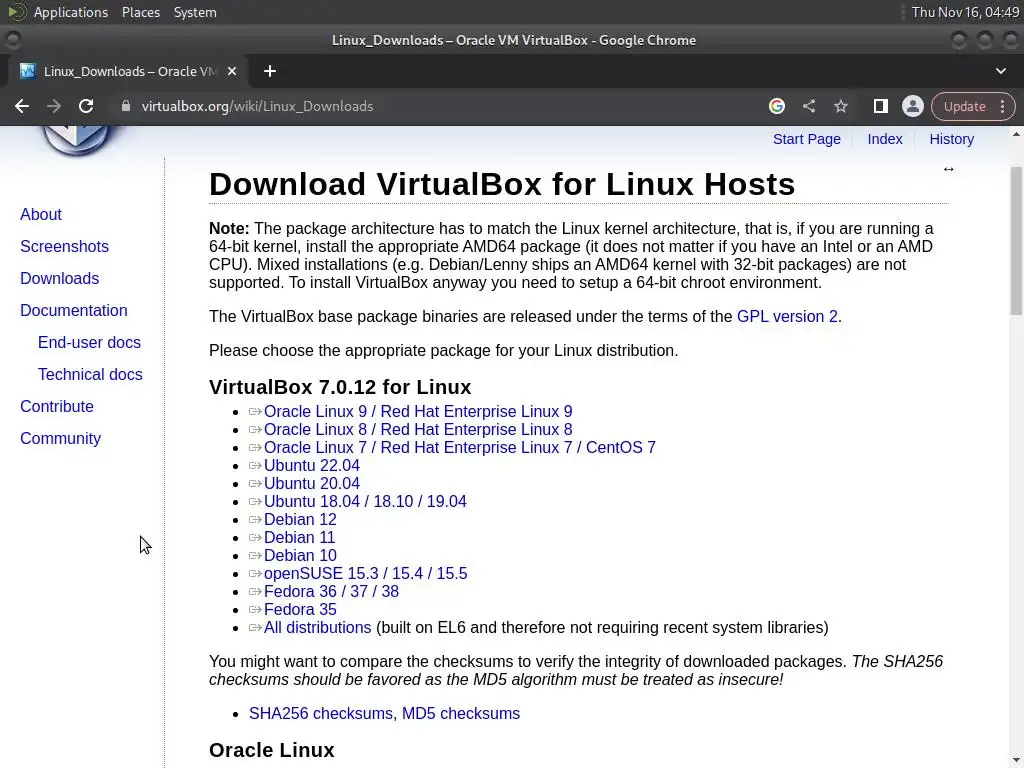Click the Applications menu logo icon
The width and height of the screenshot is (1024, 768).
[16, 12]
